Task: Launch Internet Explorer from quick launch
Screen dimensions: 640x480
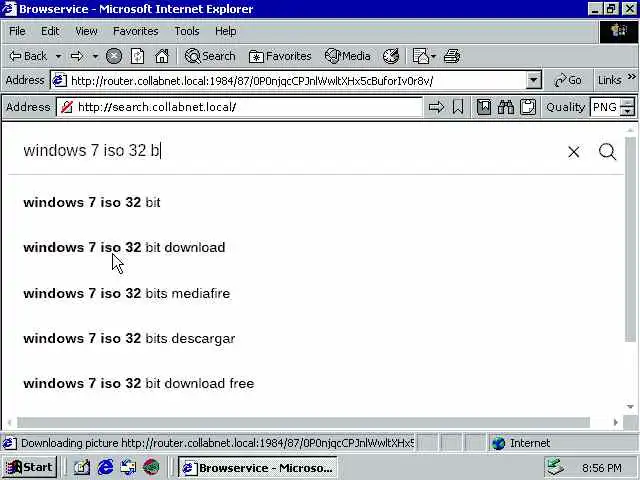Action: pos(105,467)
